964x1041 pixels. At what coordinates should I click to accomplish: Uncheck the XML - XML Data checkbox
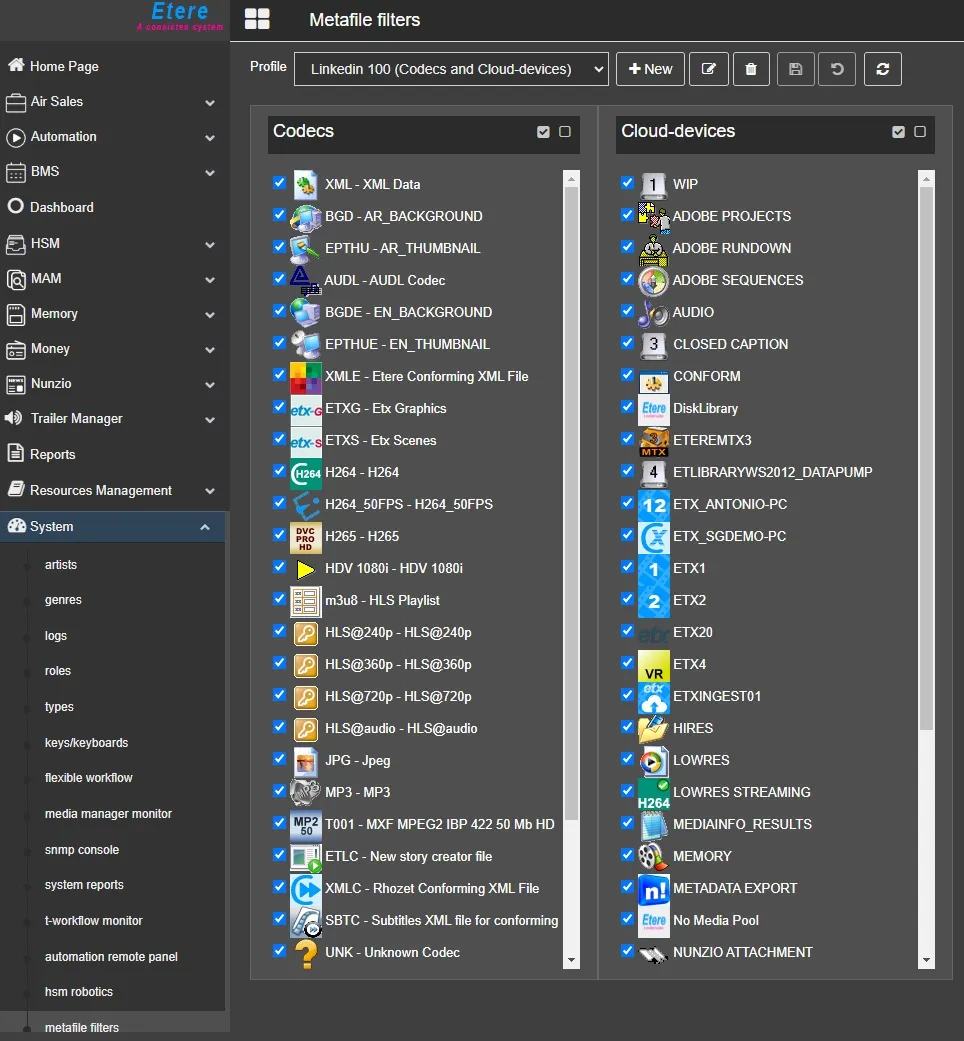[279, 183]
